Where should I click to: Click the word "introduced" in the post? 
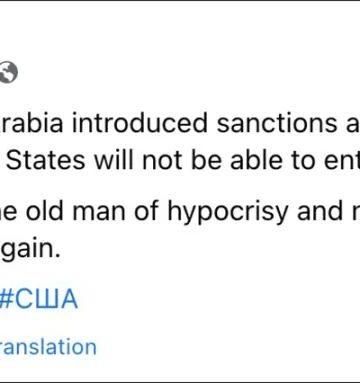pyautogui.click(x=140, y=123)
